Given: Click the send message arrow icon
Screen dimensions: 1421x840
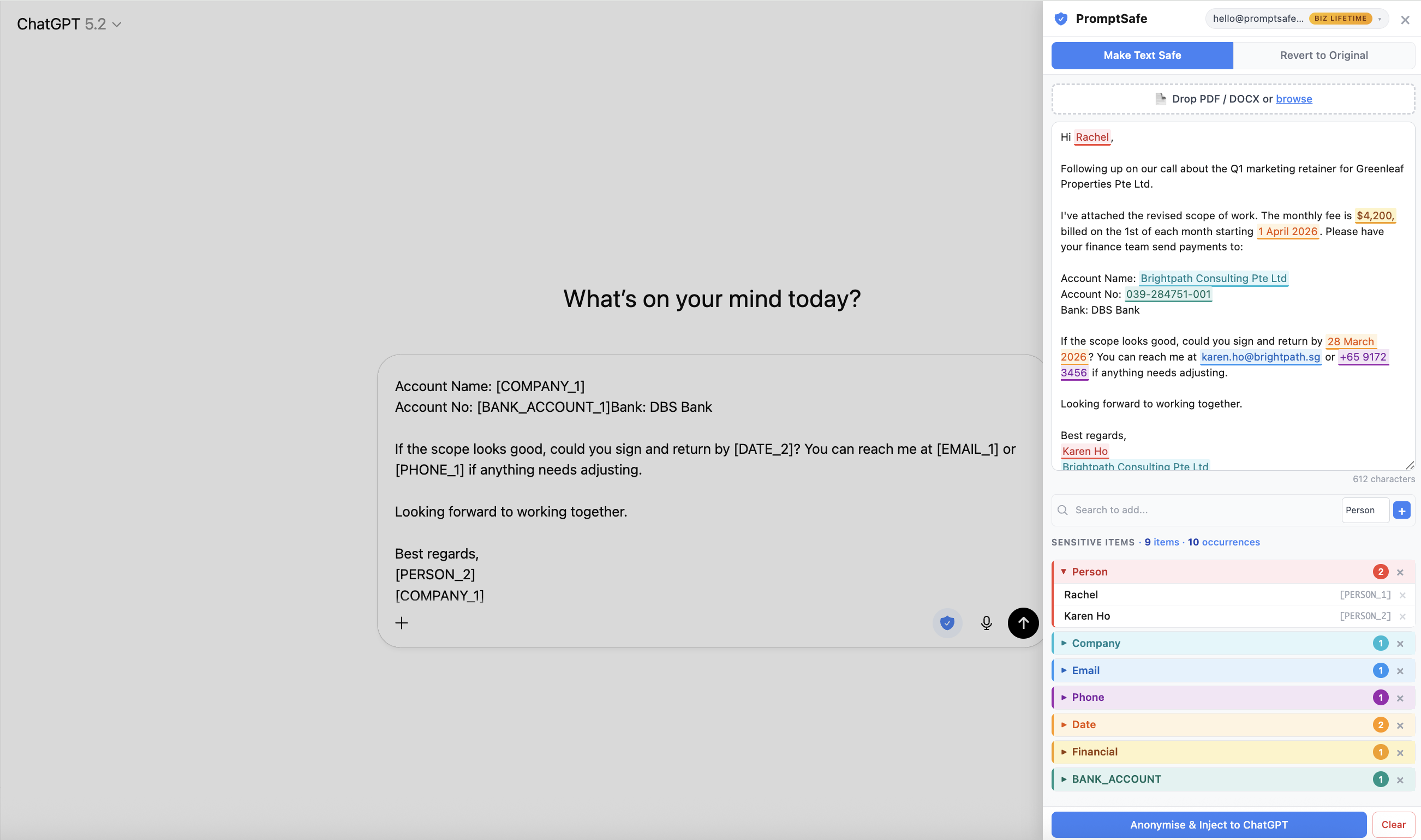Looking at the screenshot, I should pyautogui.click(x=1023, y=623).
